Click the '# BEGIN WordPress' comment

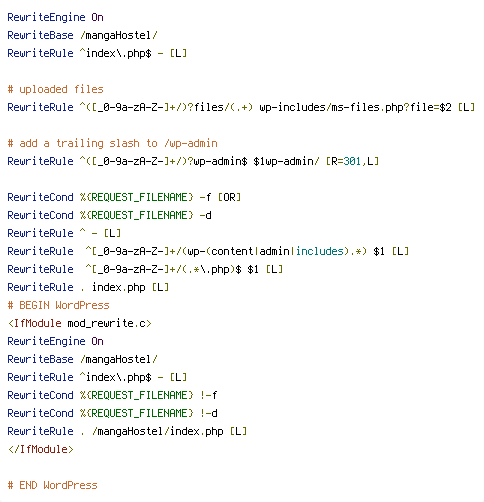(58, 305)
